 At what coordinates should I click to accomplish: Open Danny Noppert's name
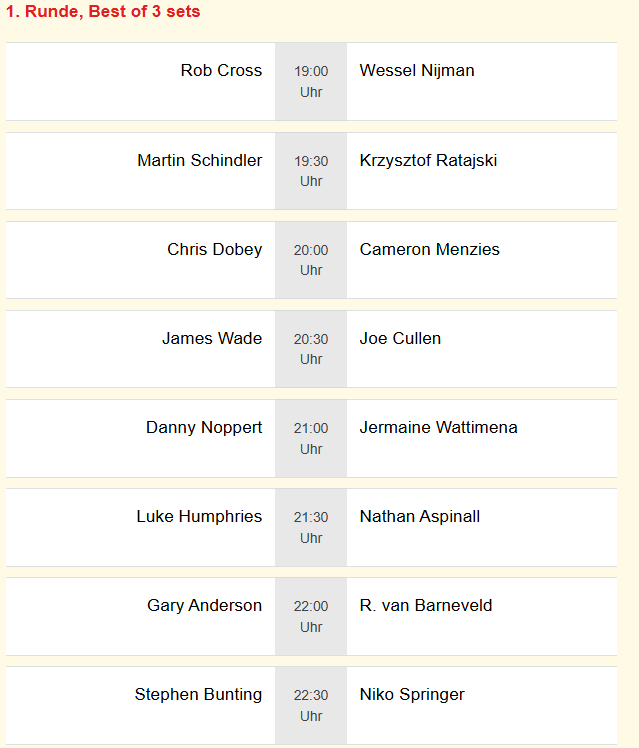pyautogui.click(x=204, y=428)
